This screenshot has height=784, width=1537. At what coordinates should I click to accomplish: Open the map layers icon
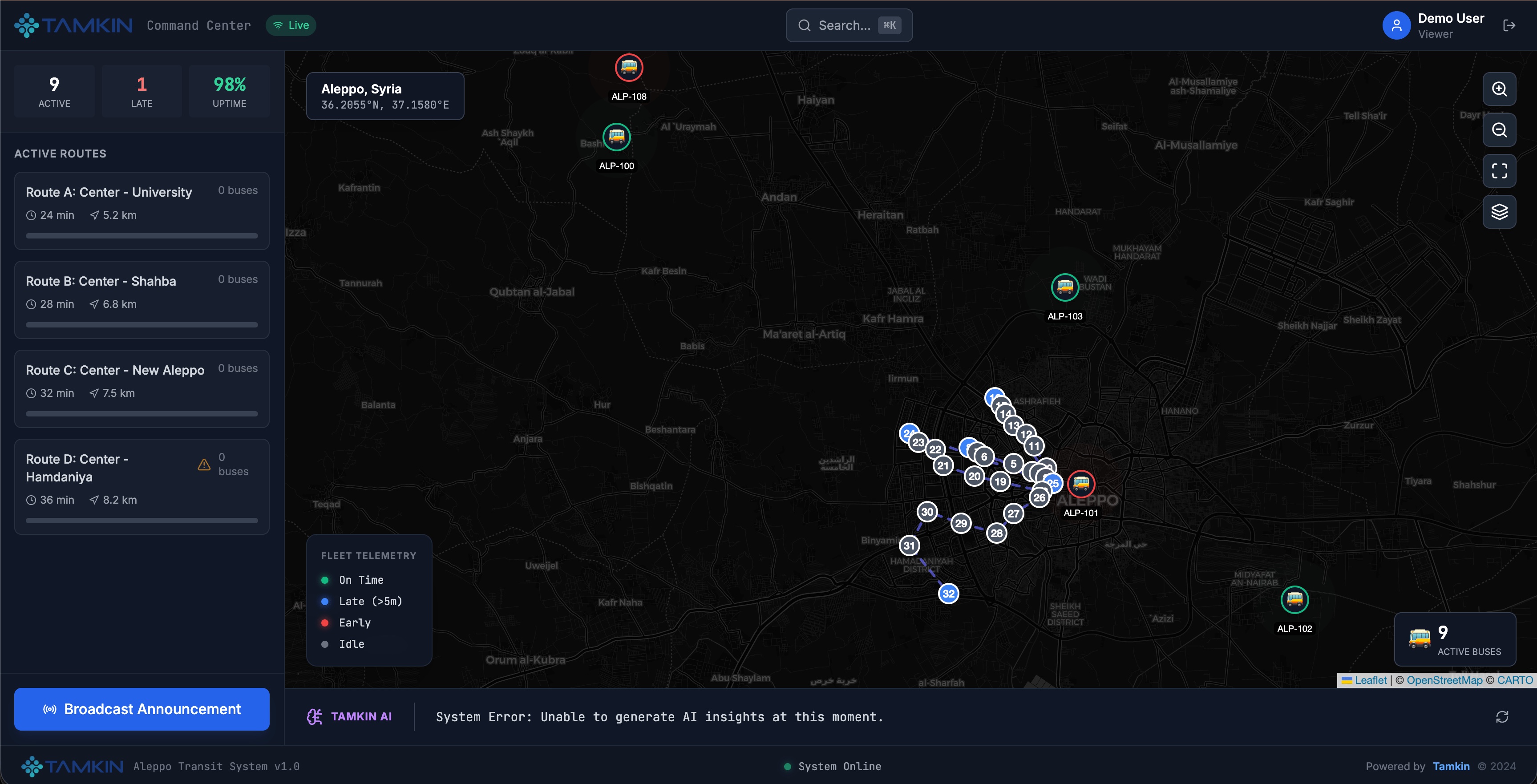click(1499, 212)
